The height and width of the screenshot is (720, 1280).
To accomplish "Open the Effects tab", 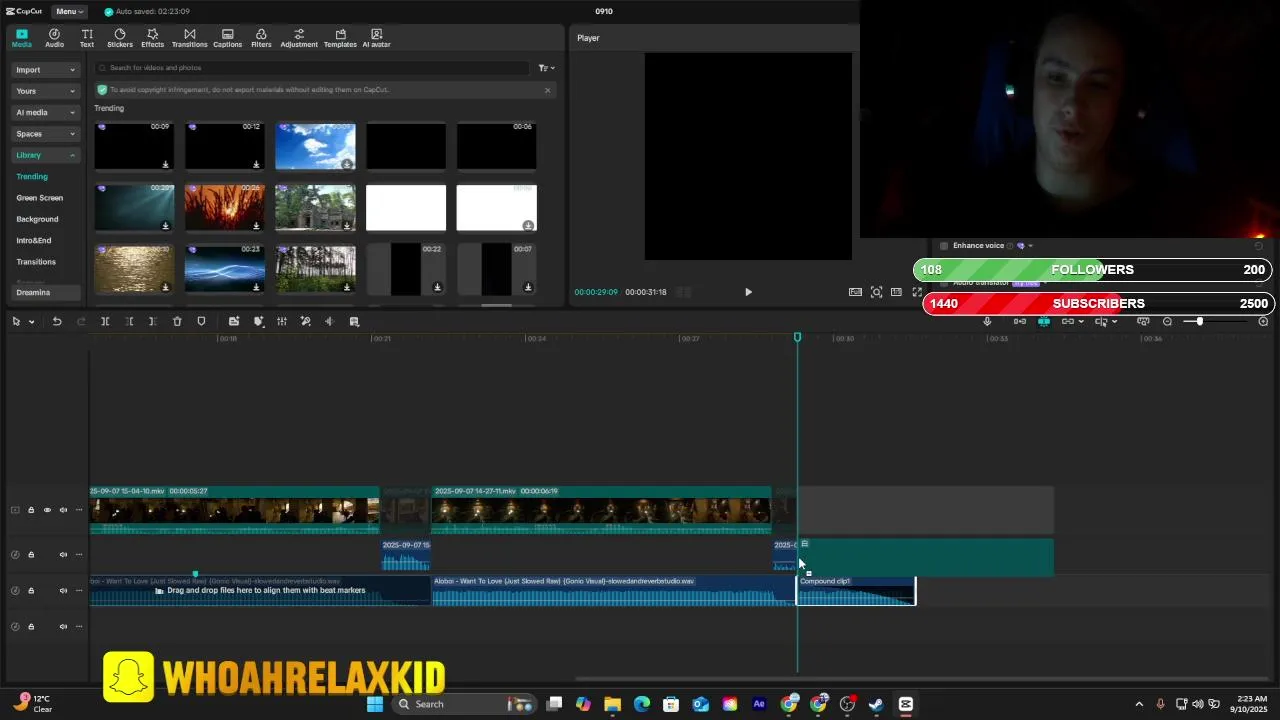I will click(152, 38).
